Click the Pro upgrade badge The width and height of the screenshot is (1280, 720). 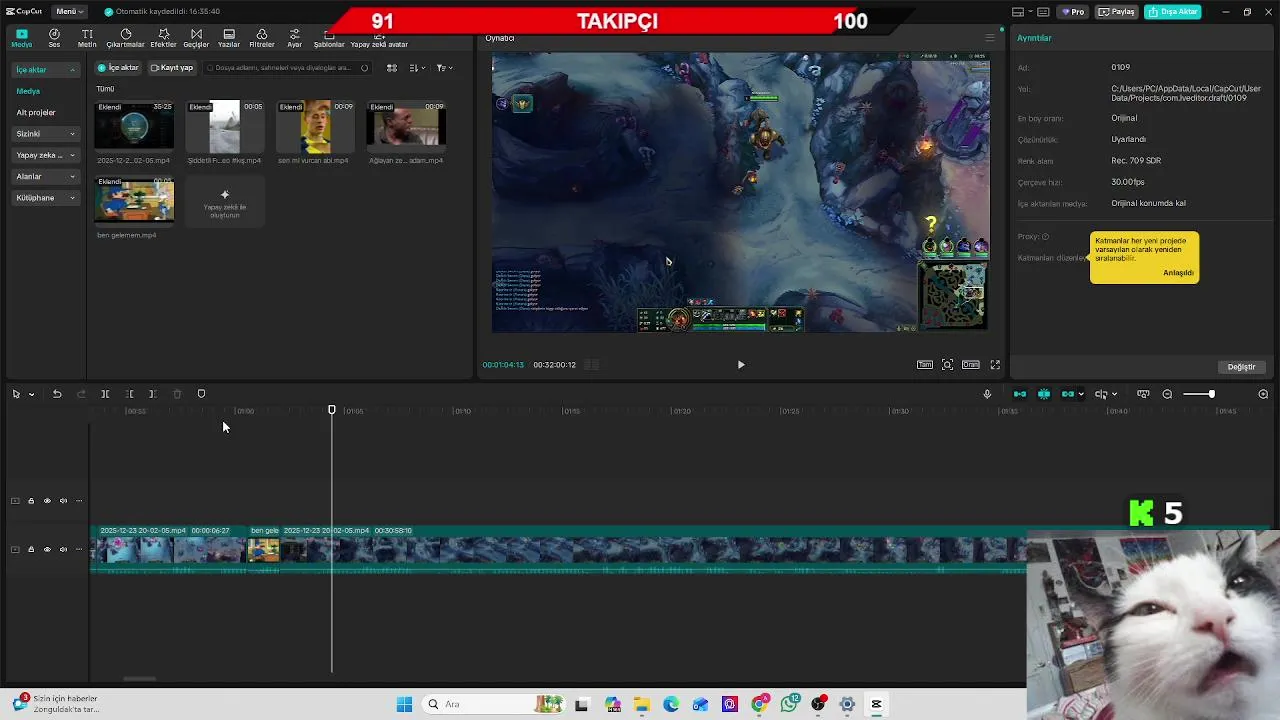(1074, 12)
